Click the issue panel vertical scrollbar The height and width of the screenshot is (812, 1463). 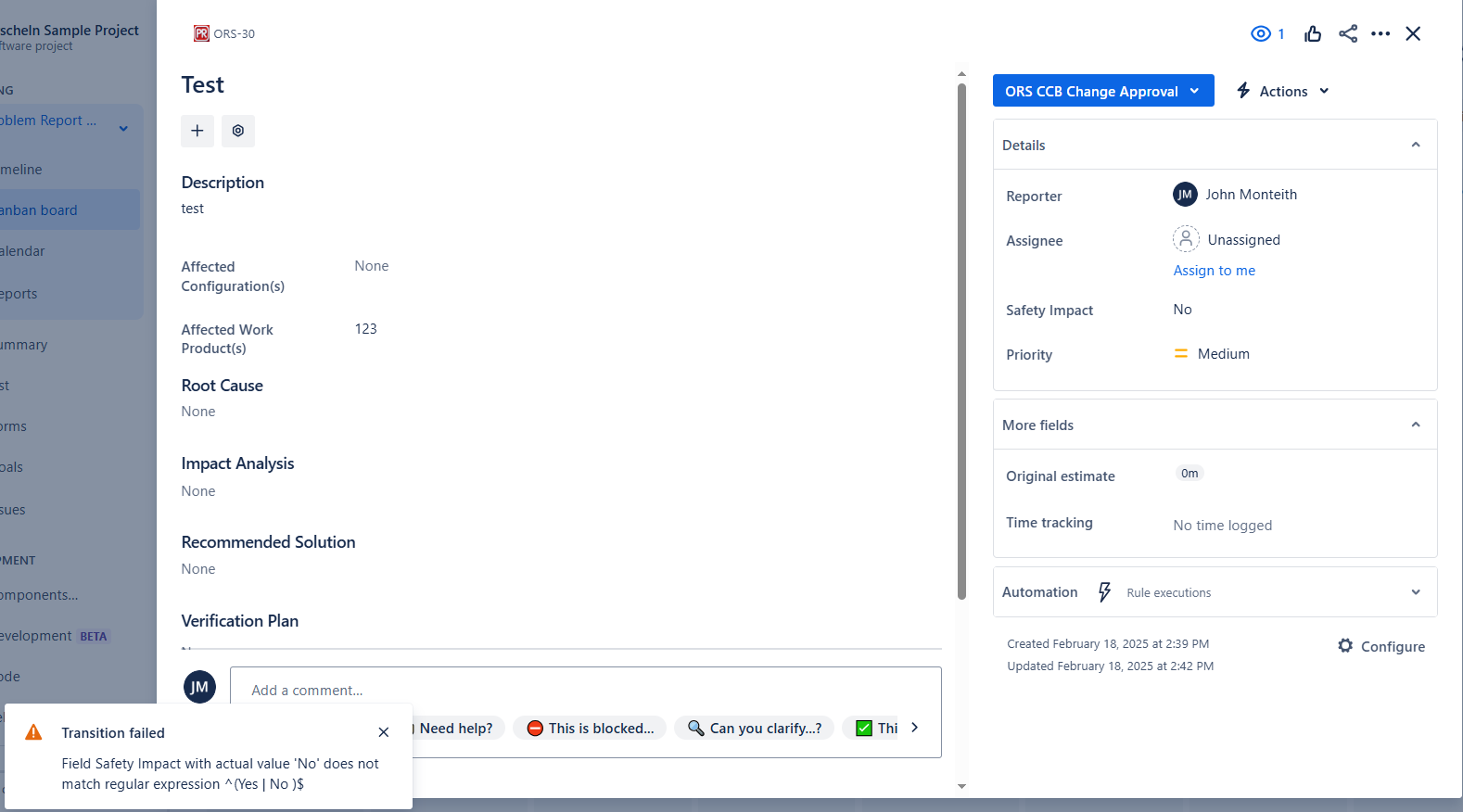(961, 341)
